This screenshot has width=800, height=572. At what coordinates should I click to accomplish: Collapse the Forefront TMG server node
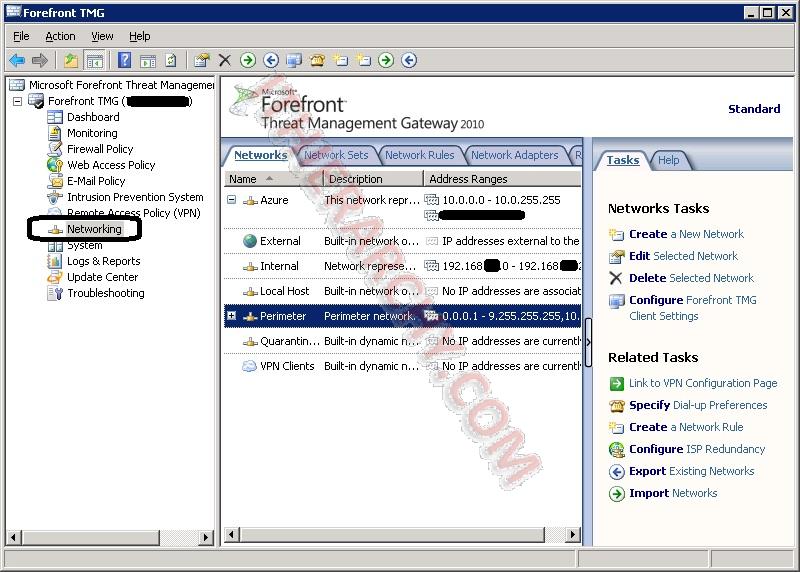click(x=17, y=101)
